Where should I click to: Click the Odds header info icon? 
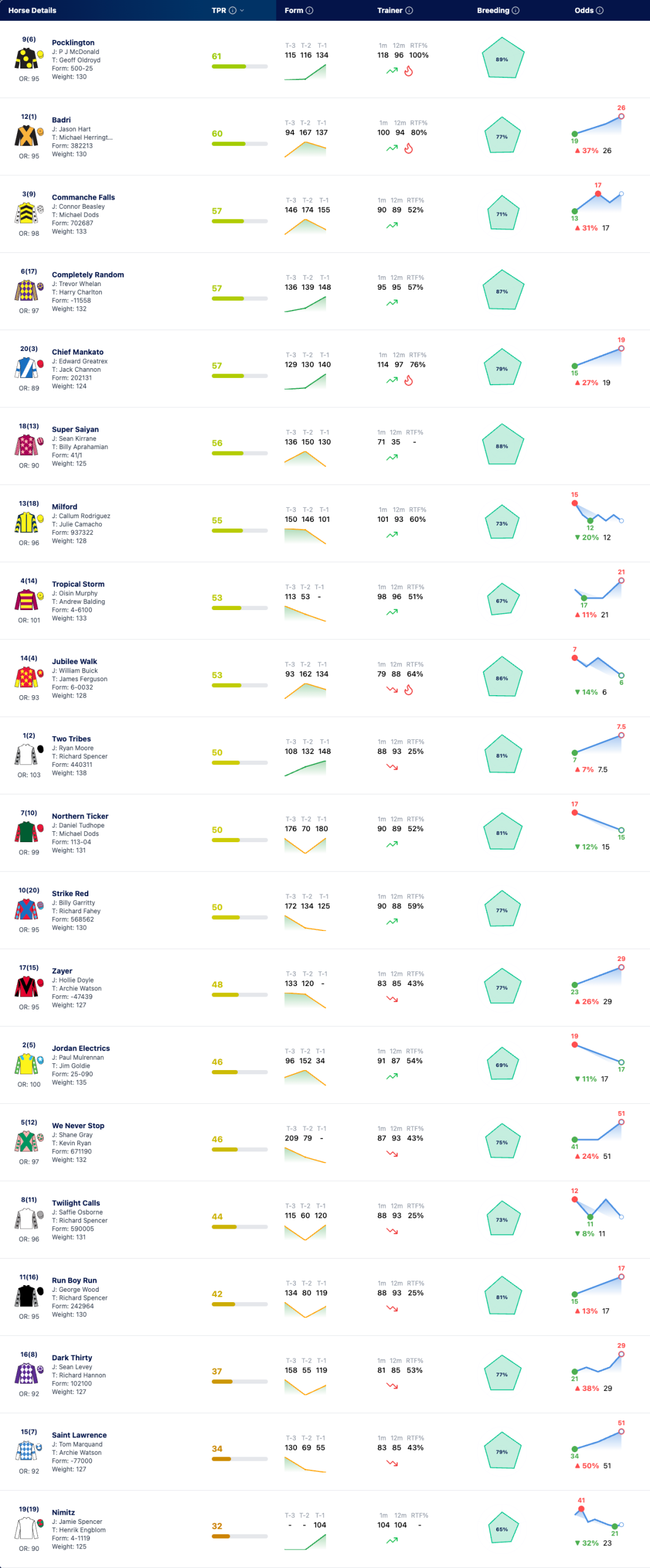600,10
